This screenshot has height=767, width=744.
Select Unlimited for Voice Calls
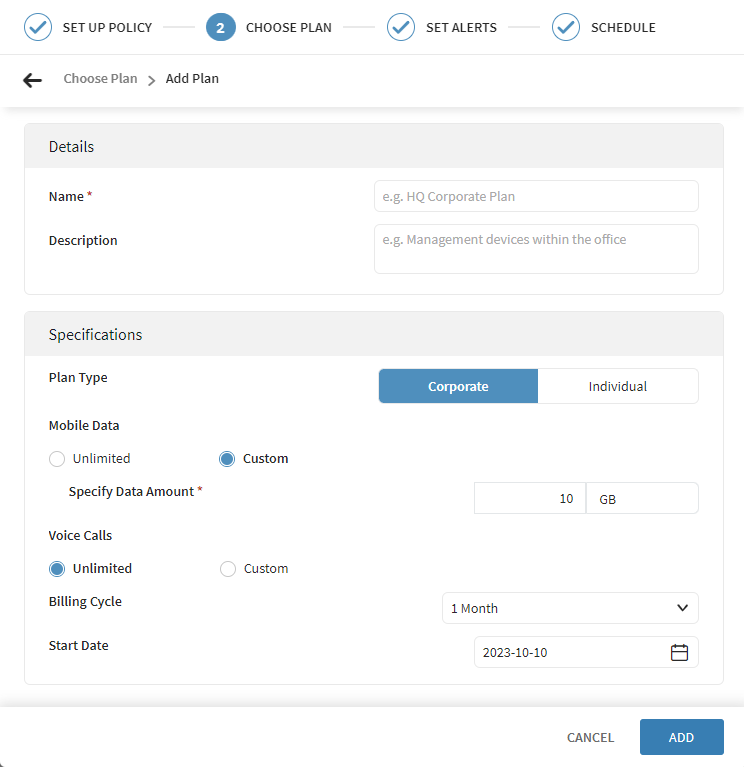coord(58,569)
